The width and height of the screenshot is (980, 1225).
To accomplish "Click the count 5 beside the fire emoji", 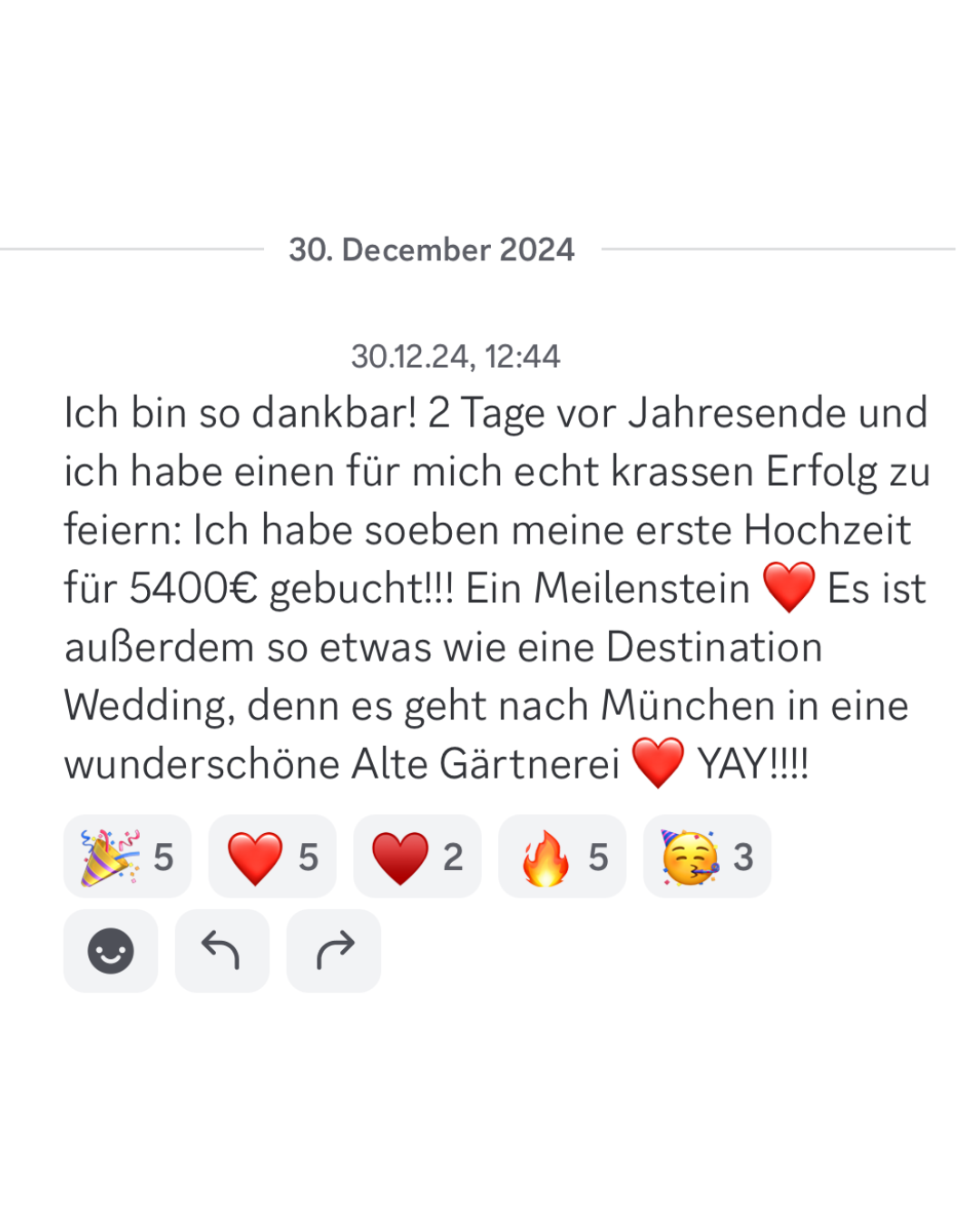I will (x=598, y=857).
